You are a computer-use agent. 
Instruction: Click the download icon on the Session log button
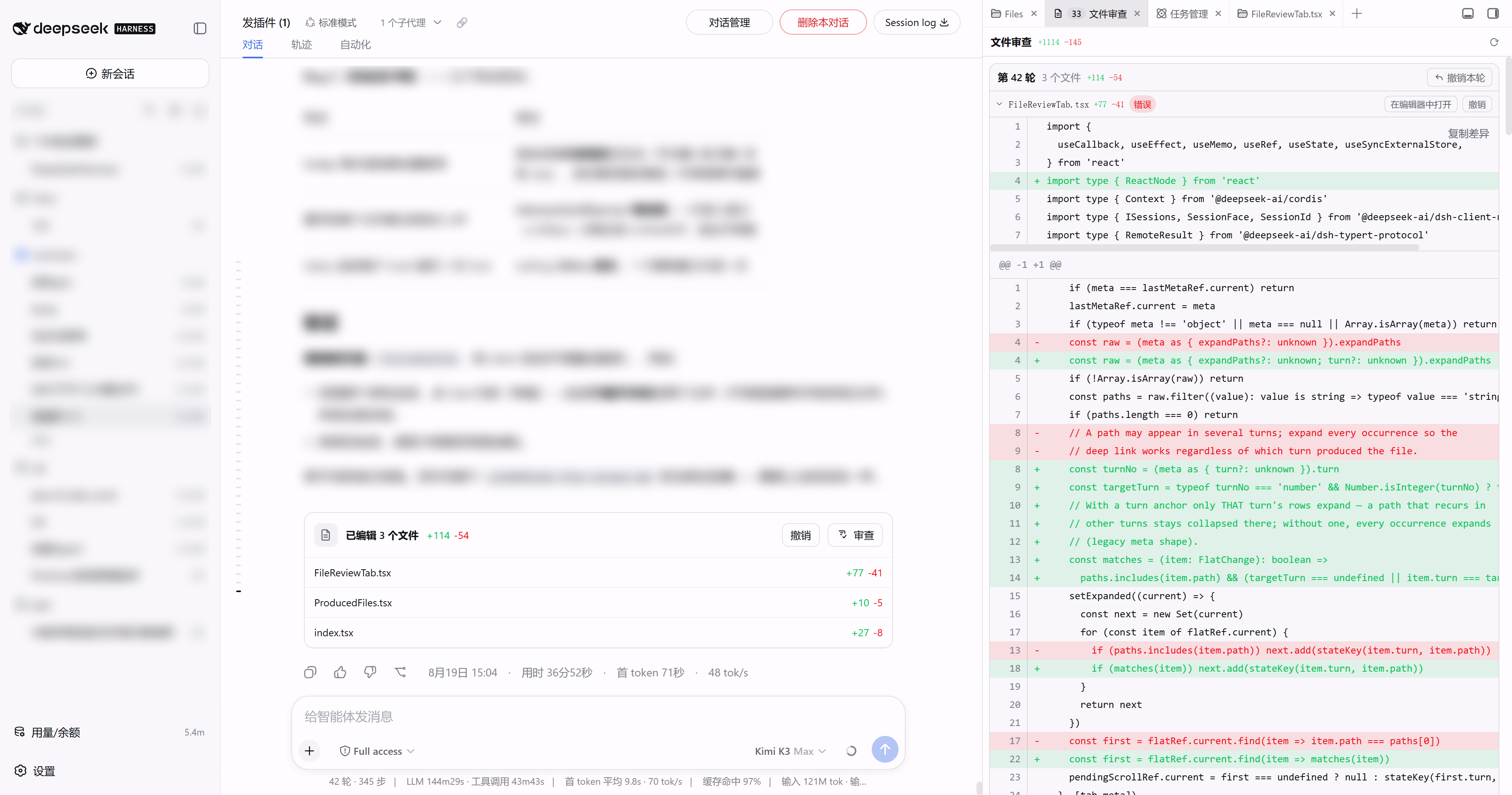pyautogui.click(x=945, y=22)
